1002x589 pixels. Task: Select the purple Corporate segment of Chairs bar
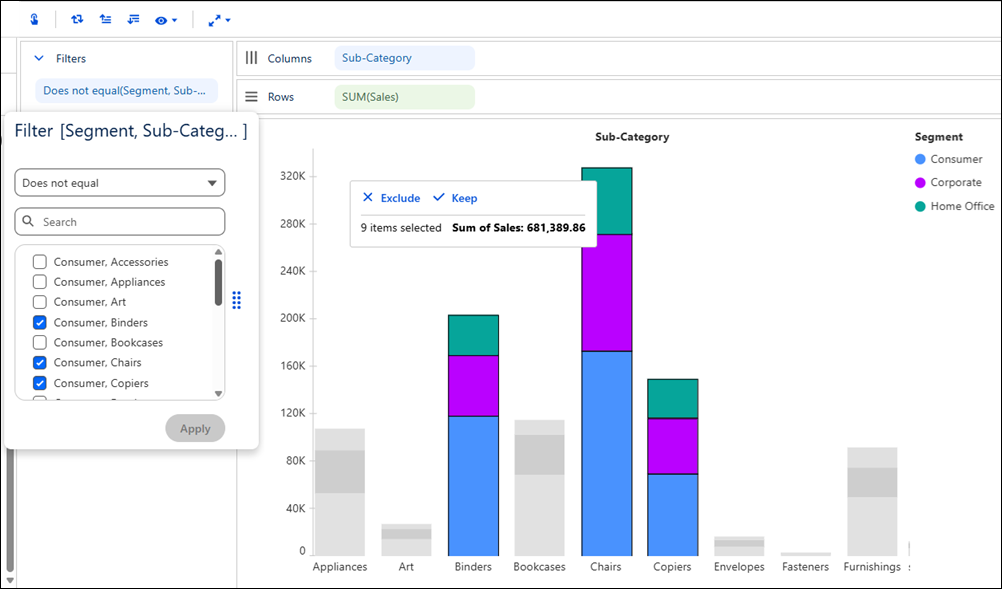click(606, 293)
